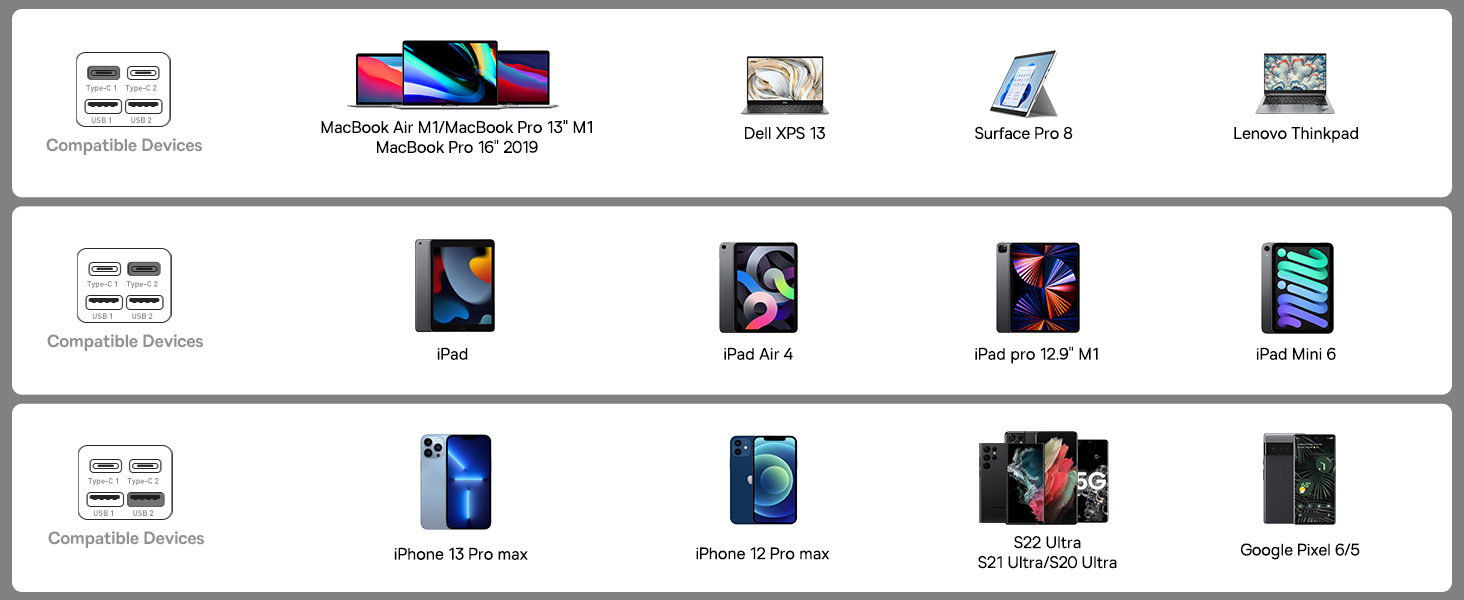Click Compatible Devices label in middle row
Screen dimensions: 1464x600
pyautogui.click(x=125, y=341)
